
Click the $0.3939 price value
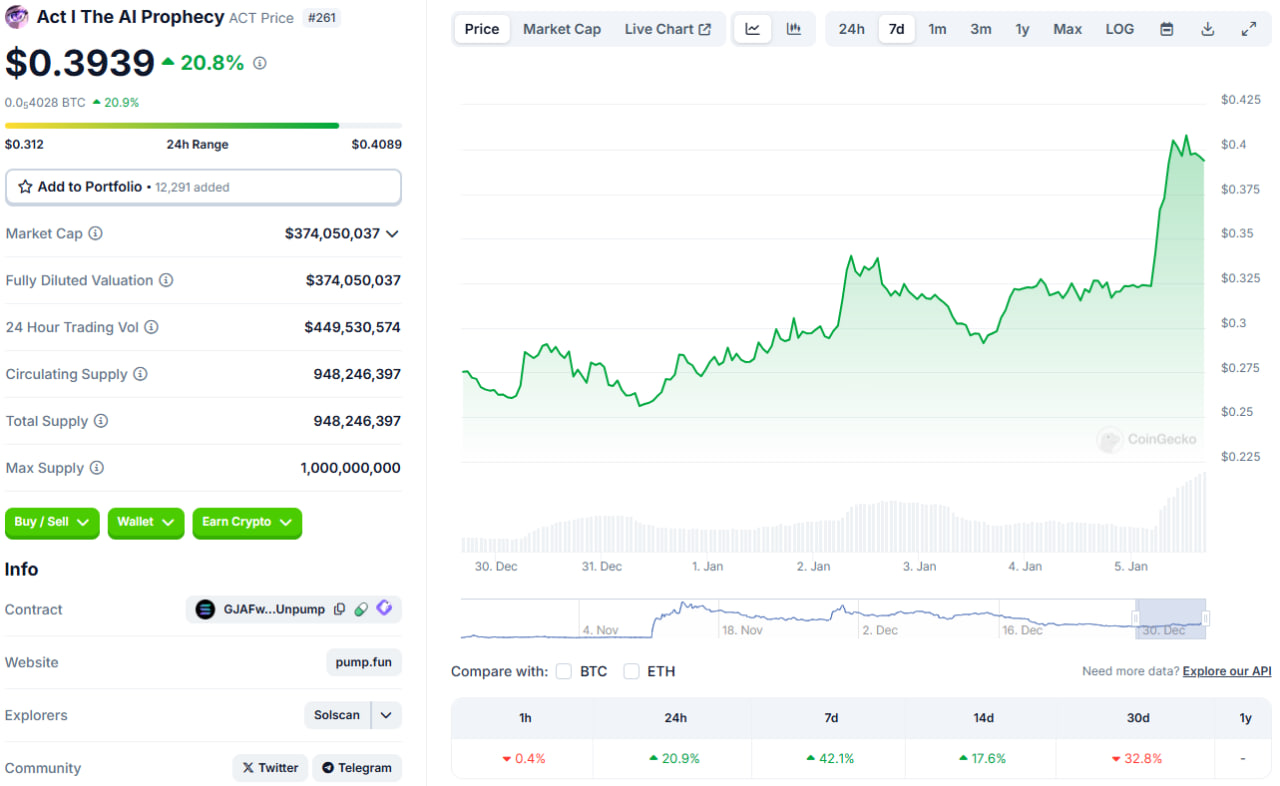(x=80, y=63)
